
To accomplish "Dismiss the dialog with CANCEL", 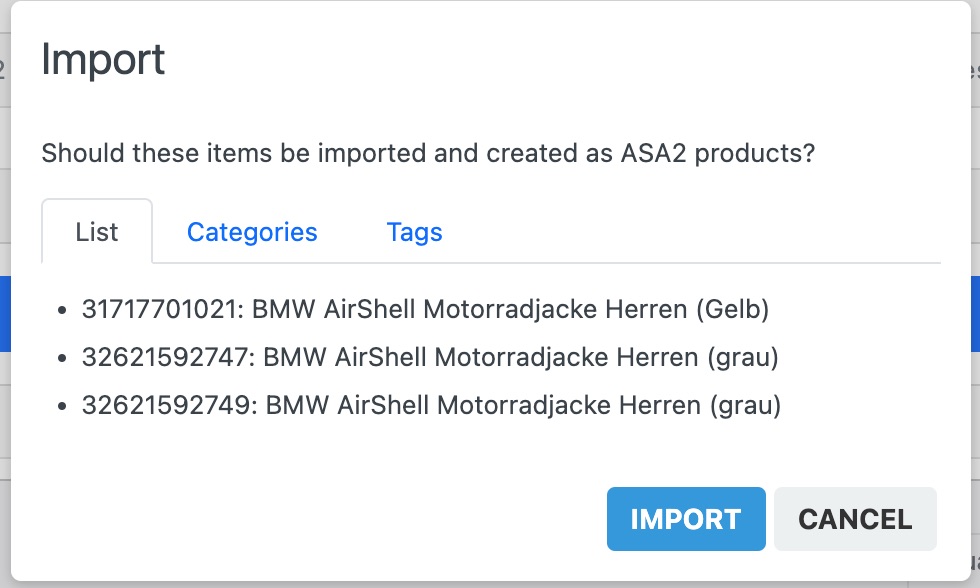I will click(855, 518).
